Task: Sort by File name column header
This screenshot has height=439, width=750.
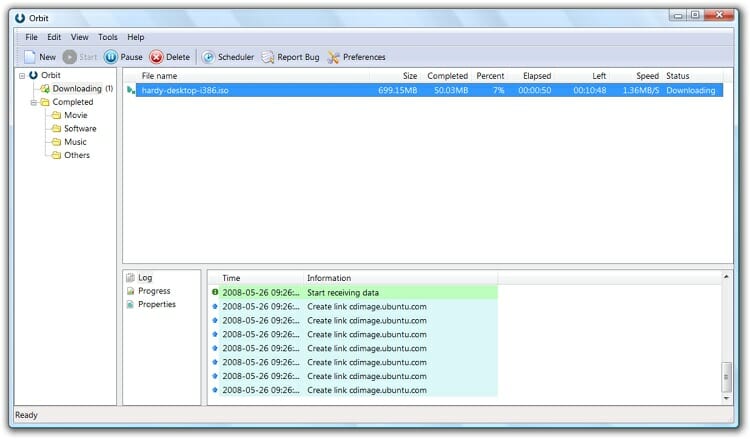Action: pyautogui.click(x=159, y=76)
